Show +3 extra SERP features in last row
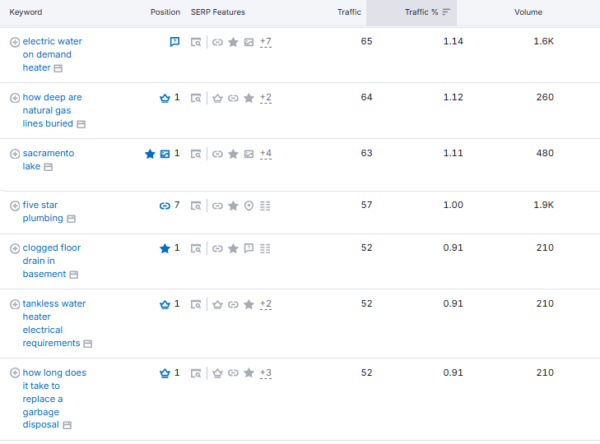The image size is (600, 444). click(x=265, y=373)
